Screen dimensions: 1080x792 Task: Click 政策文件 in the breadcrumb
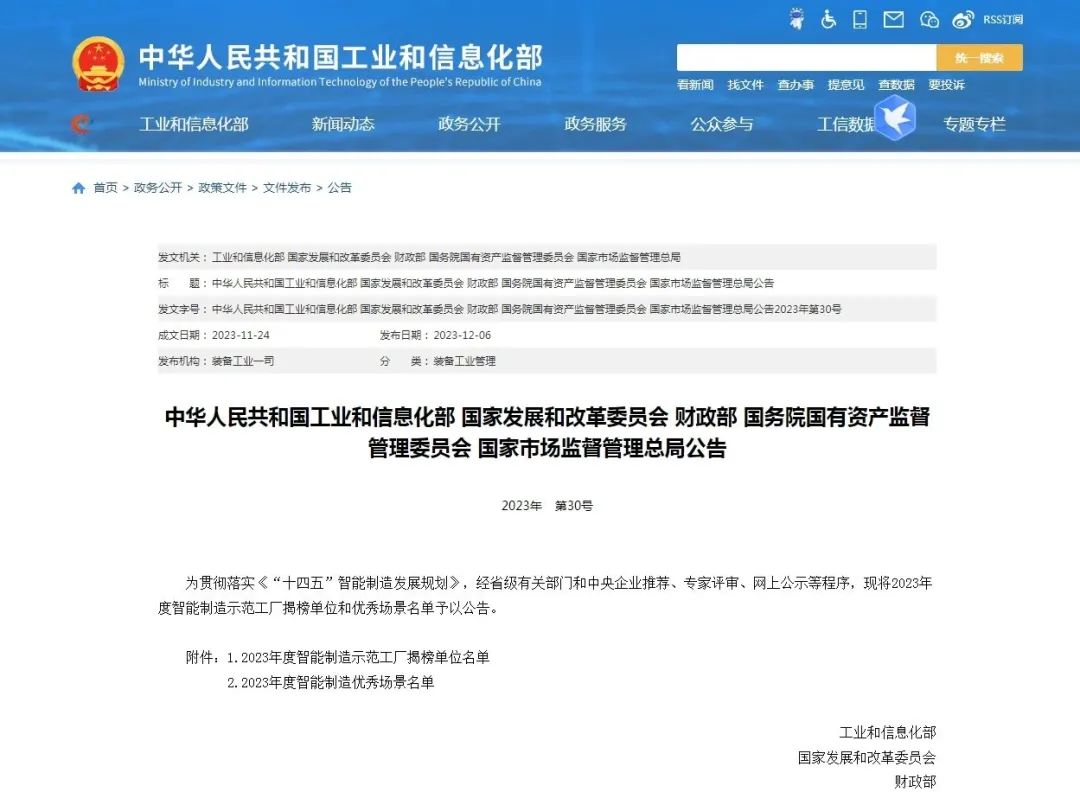(222, 188)
